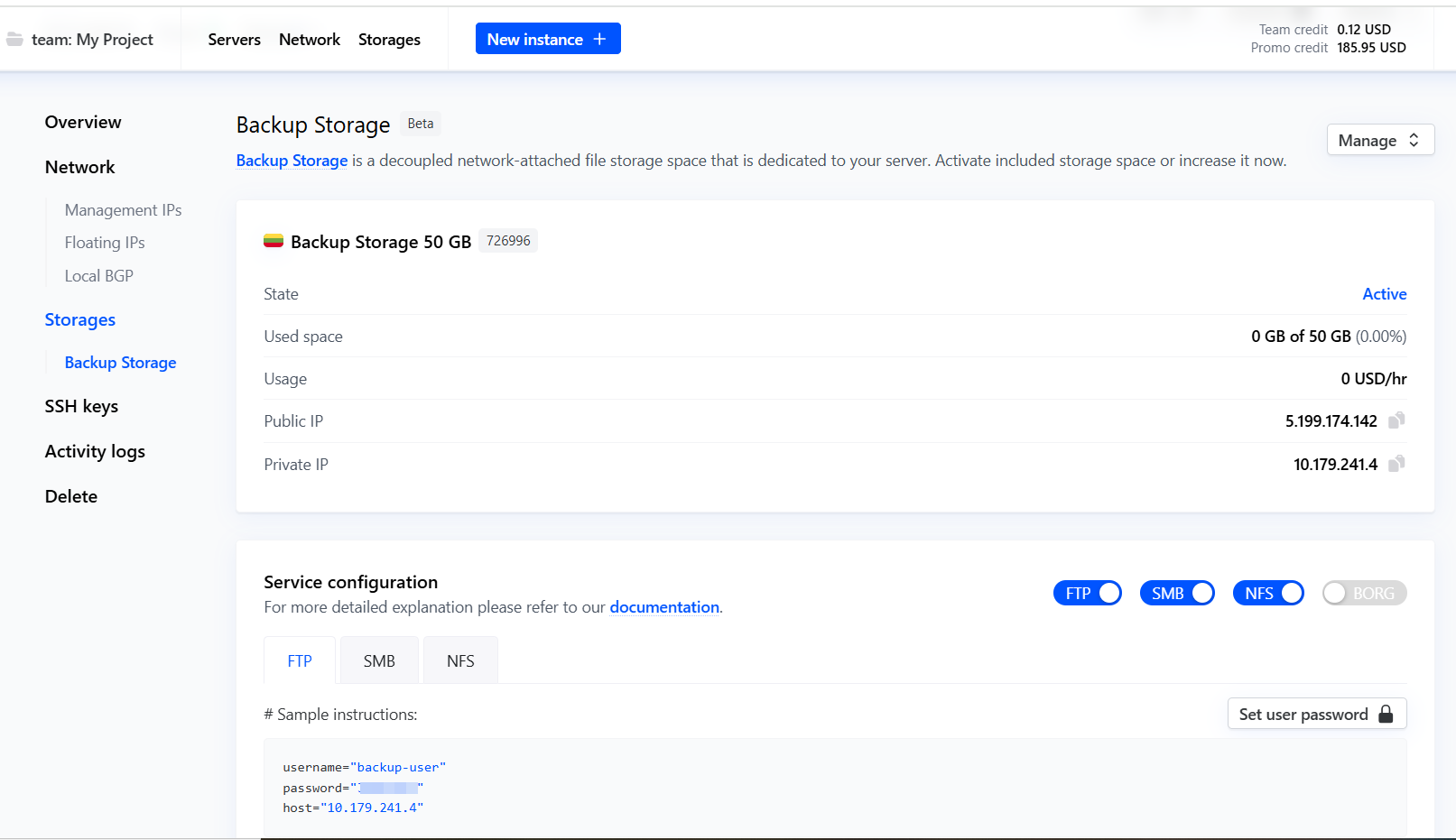
Task: Copy the Public IP address
Action: coord(1396,420)
